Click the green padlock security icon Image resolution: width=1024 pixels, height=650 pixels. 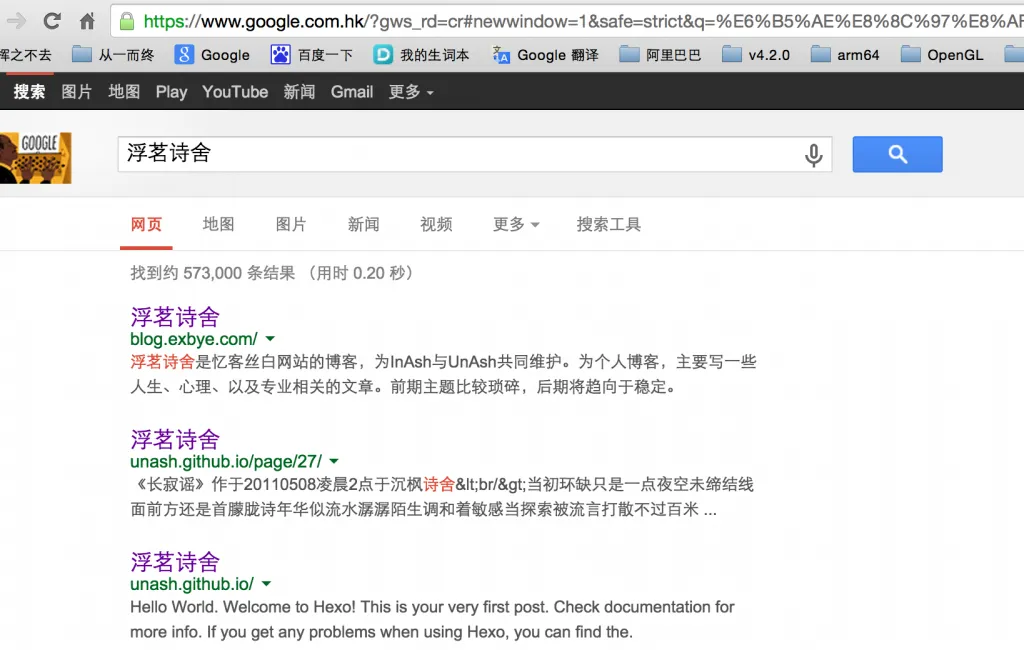pos(127,22)
